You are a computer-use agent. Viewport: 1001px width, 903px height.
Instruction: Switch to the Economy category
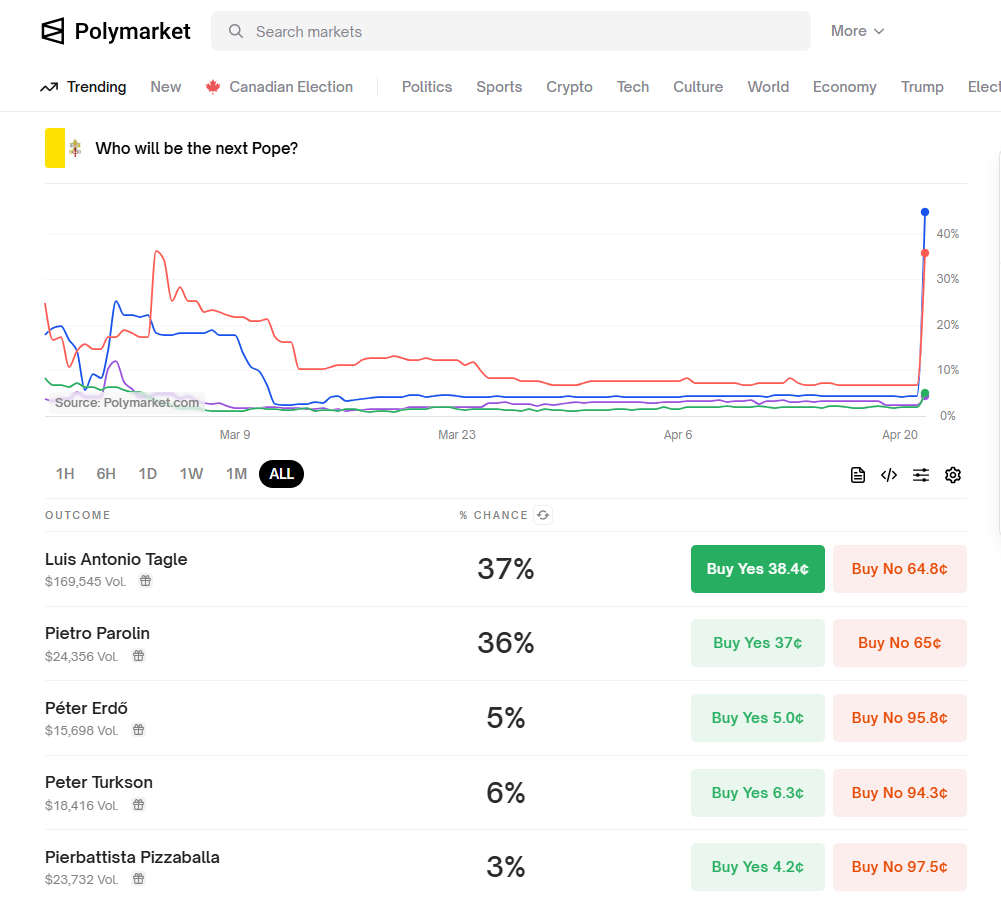845,87
